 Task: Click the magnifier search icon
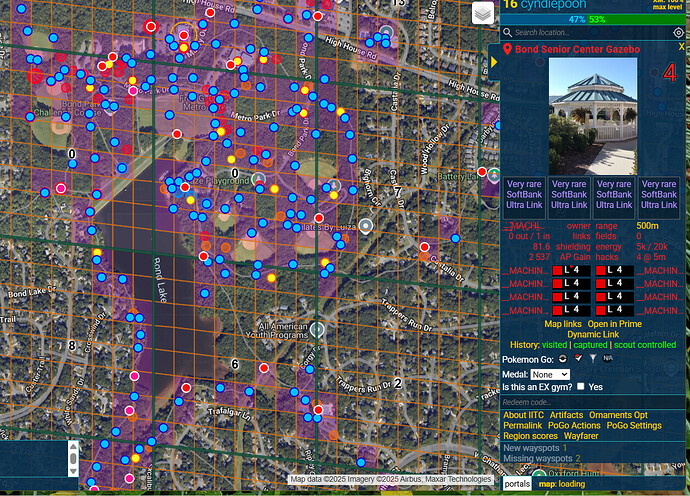[x=507, y=33]
